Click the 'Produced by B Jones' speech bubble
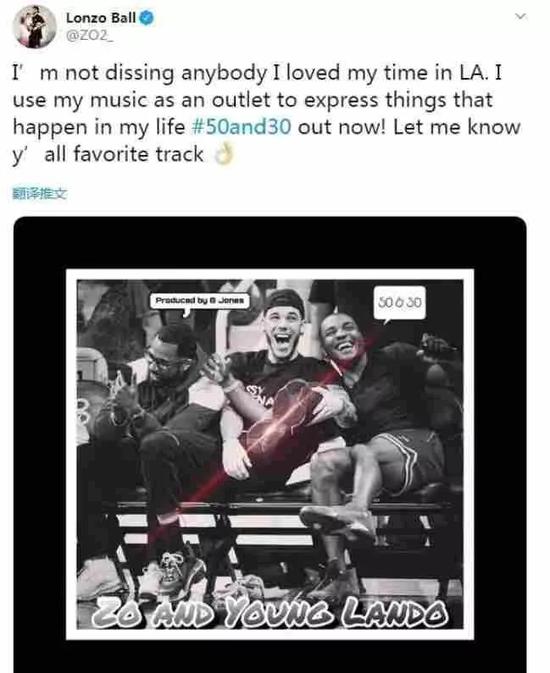550x673 pixels. pyautogui.click(x=200, y=301)
